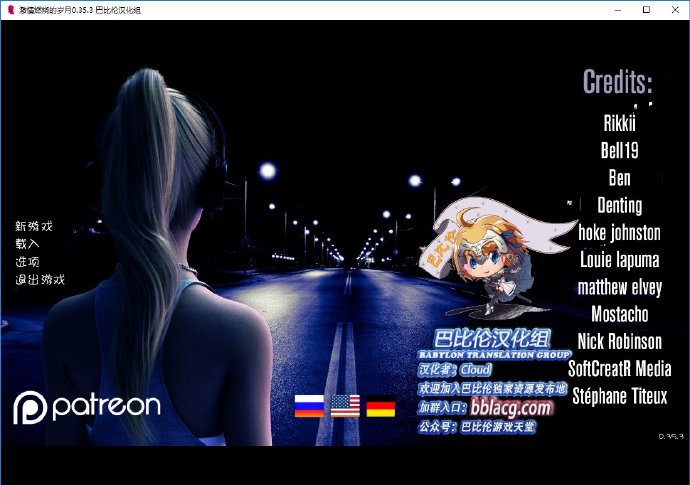The image size is (690, 485).
Task: Minimize the game window
Action: click(x=618, y=10)
